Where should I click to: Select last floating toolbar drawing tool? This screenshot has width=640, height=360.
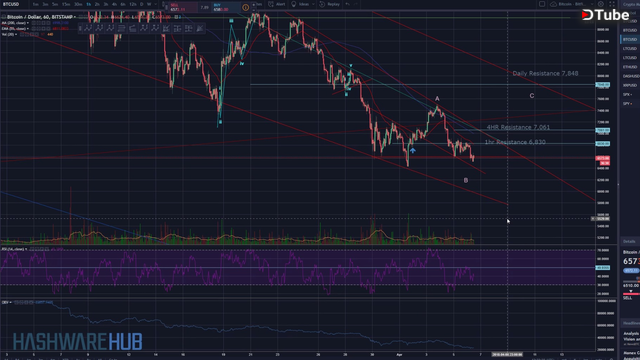tap(200, 28)
